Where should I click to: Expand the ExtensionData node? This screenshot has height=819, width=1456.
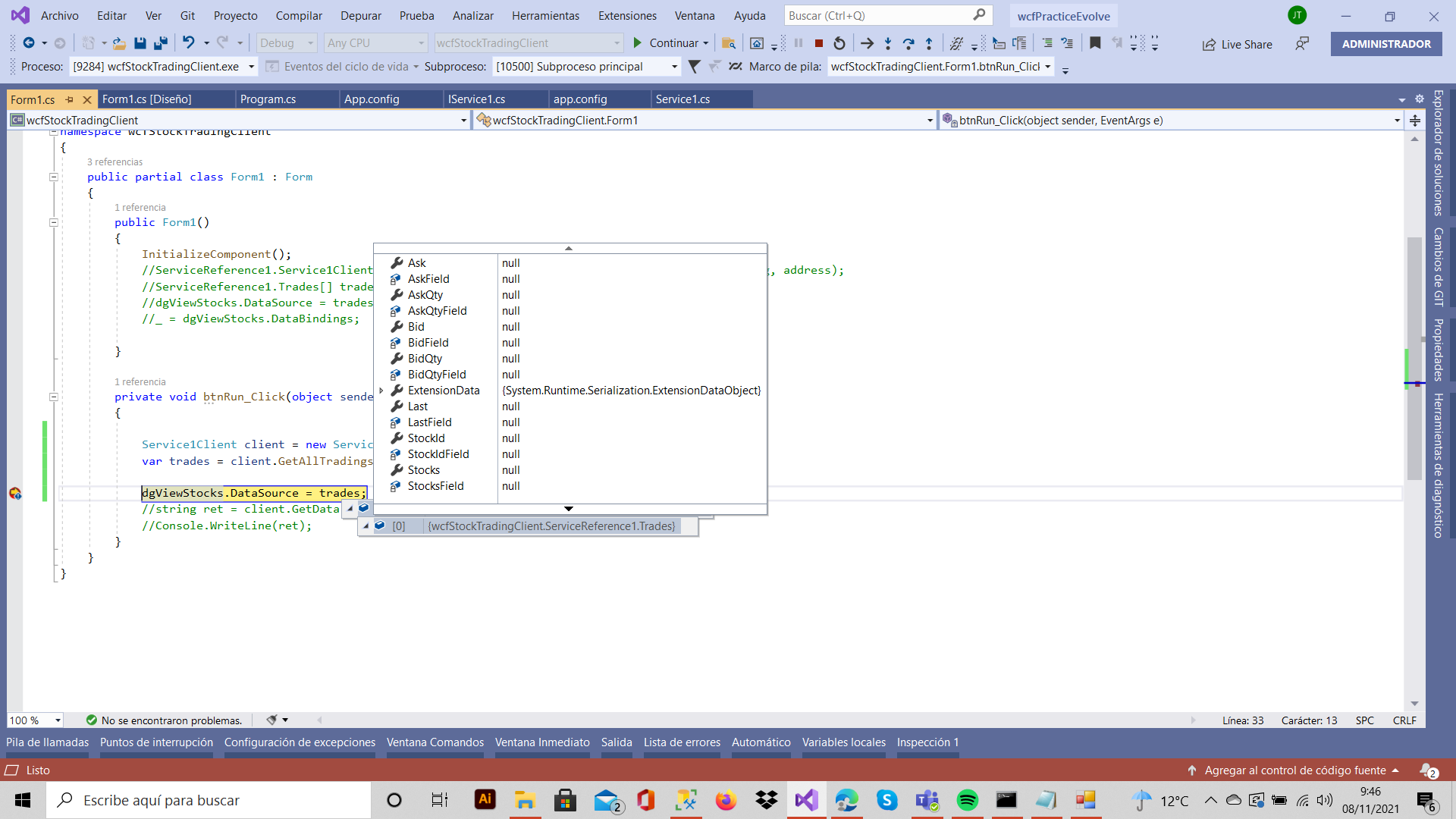pos(381,391)
